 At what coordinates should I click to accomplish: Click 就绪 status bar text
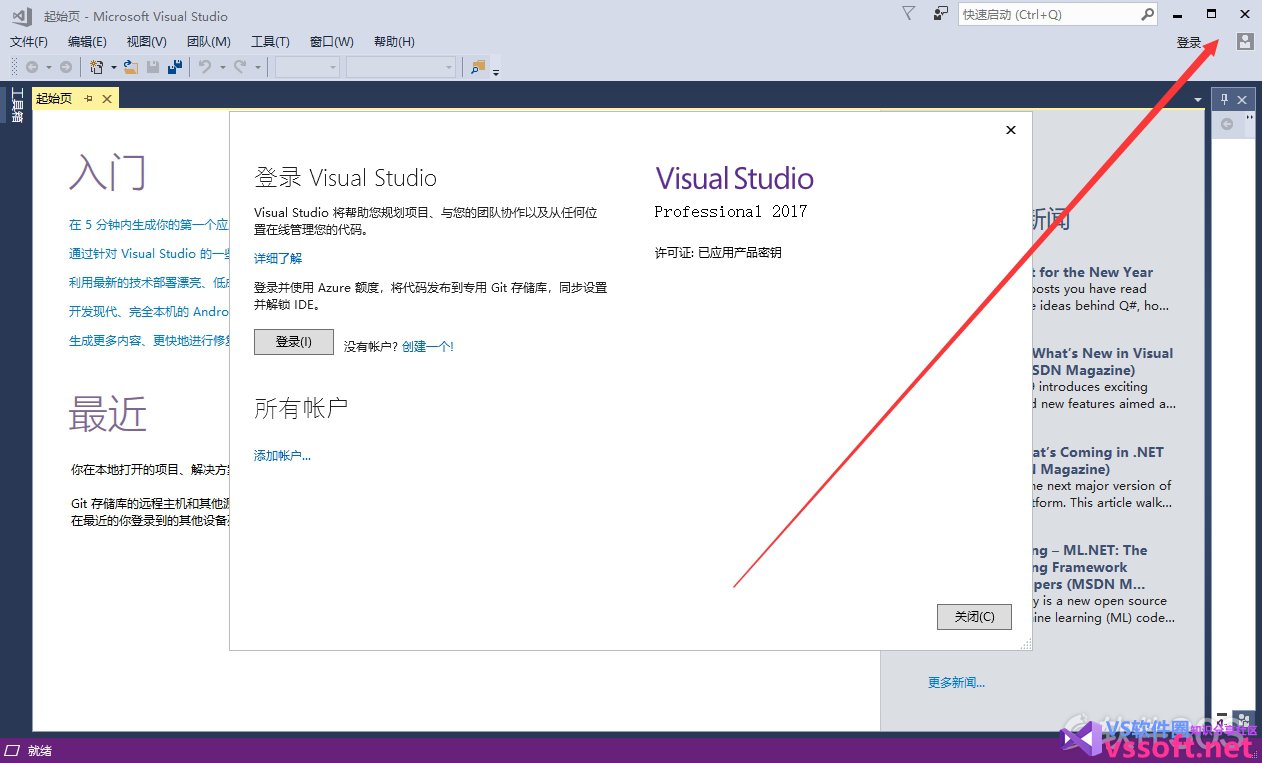coord(40,751)
